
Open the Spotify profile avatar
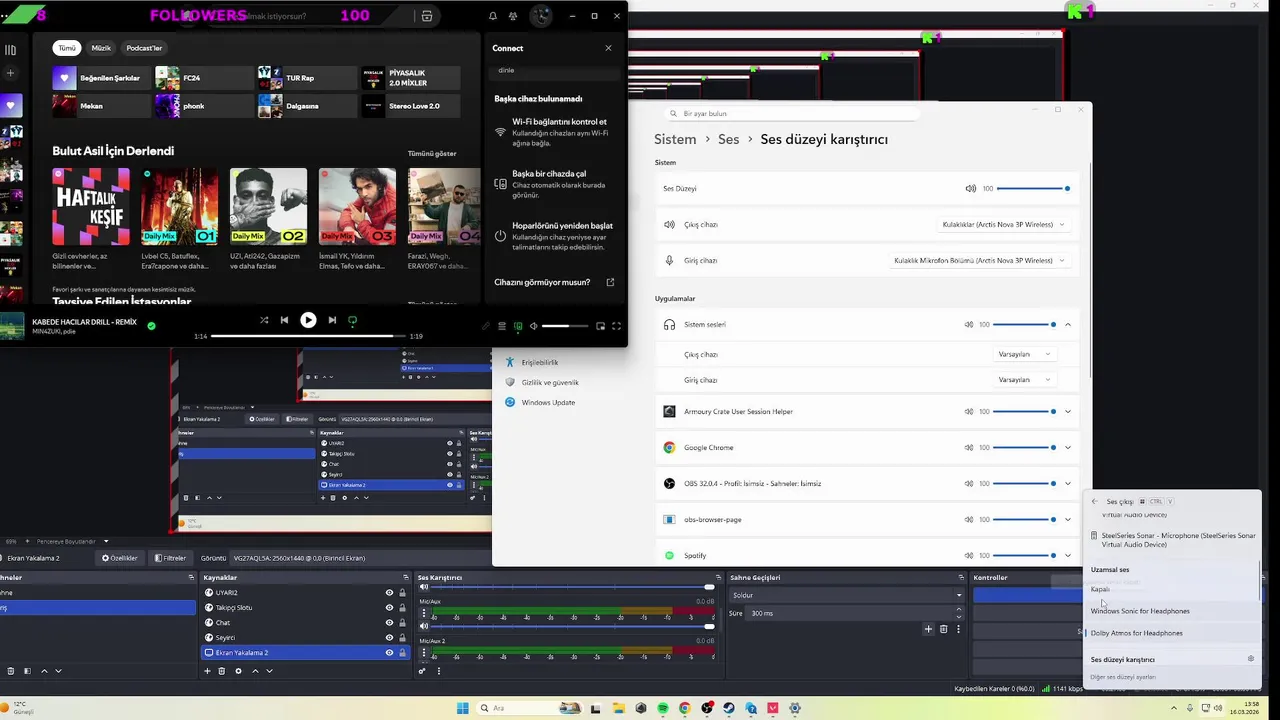coord(540,16)
